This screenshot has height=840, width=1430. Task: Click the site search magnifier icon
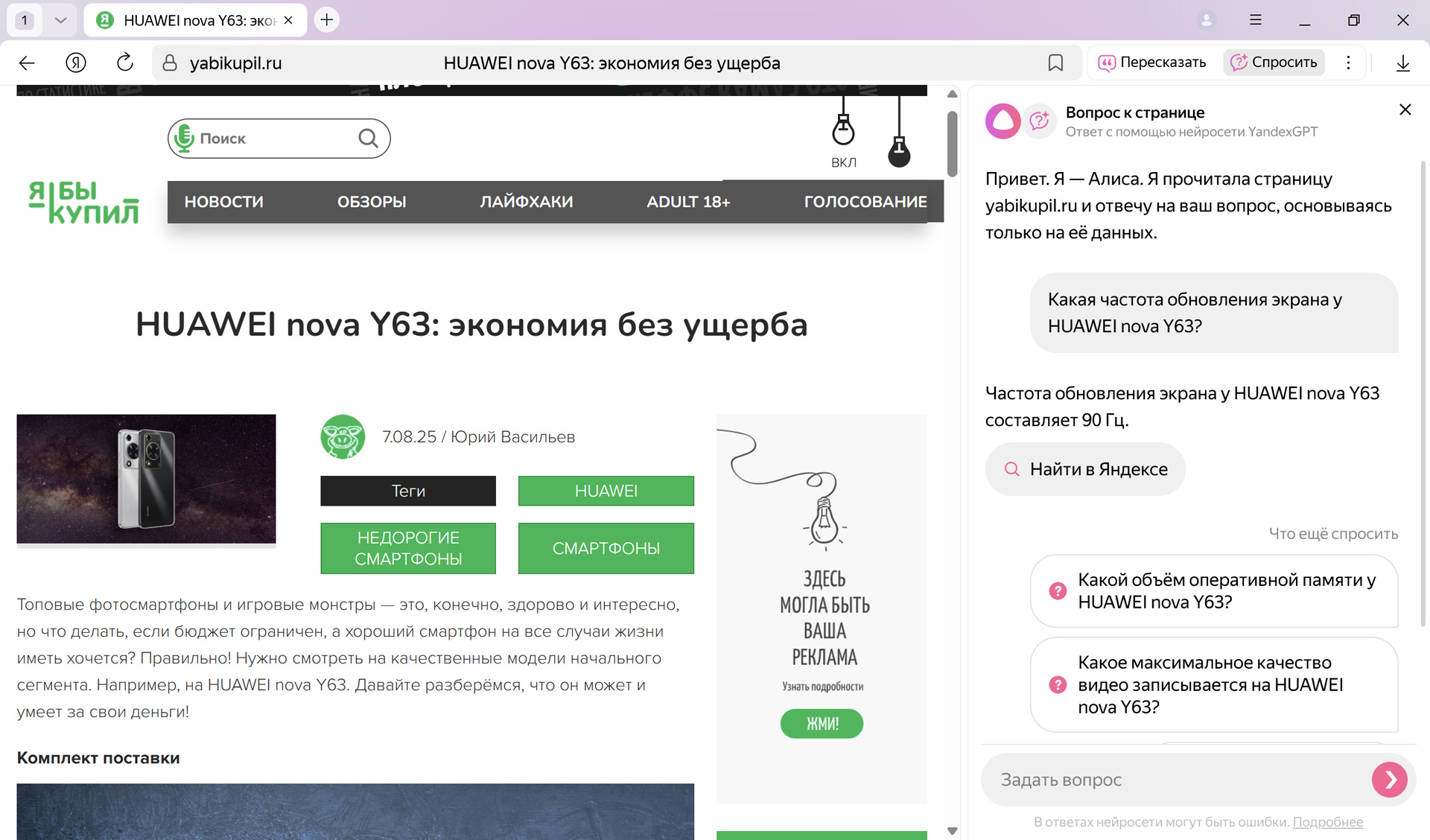tap(368, 138)
